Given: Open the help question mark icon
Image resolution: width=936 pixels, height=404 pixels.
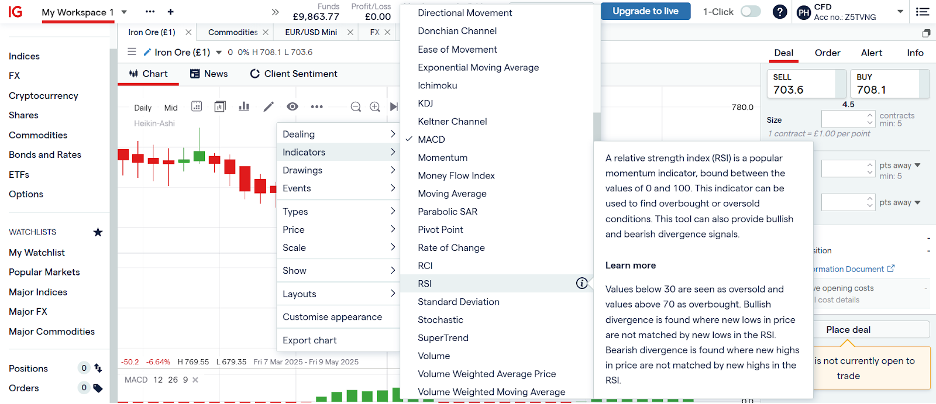Looking at the screenshot, I should 780,12.
